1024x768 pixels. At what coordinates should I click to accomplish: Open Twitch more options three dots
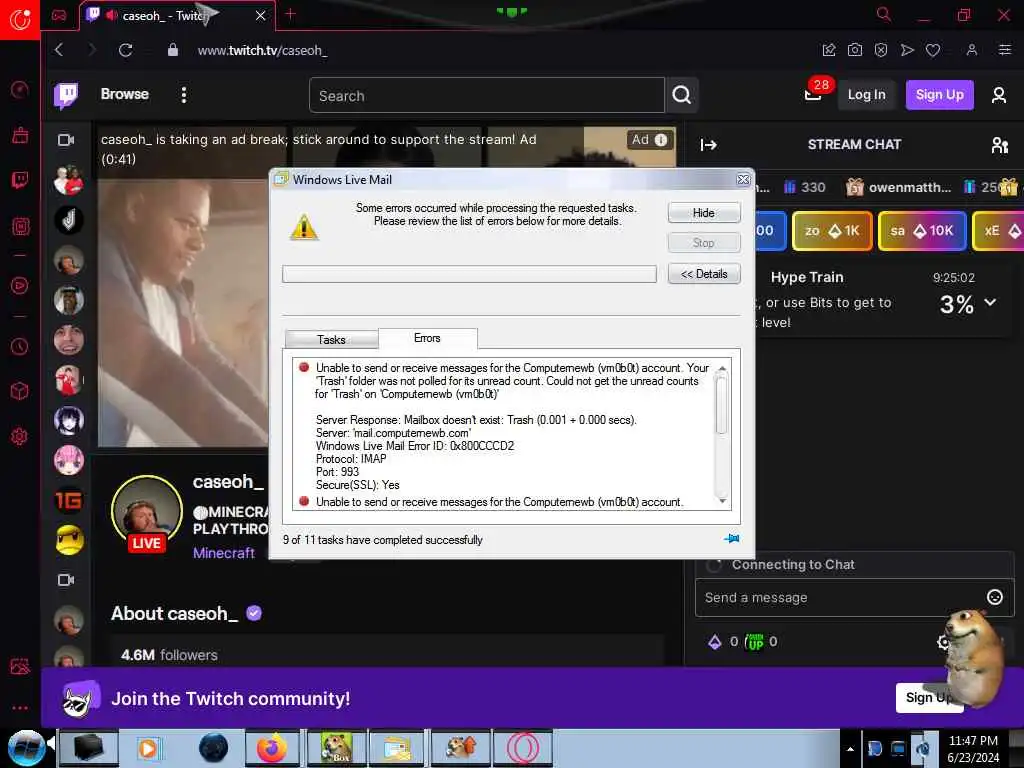[x=184, y=95]
